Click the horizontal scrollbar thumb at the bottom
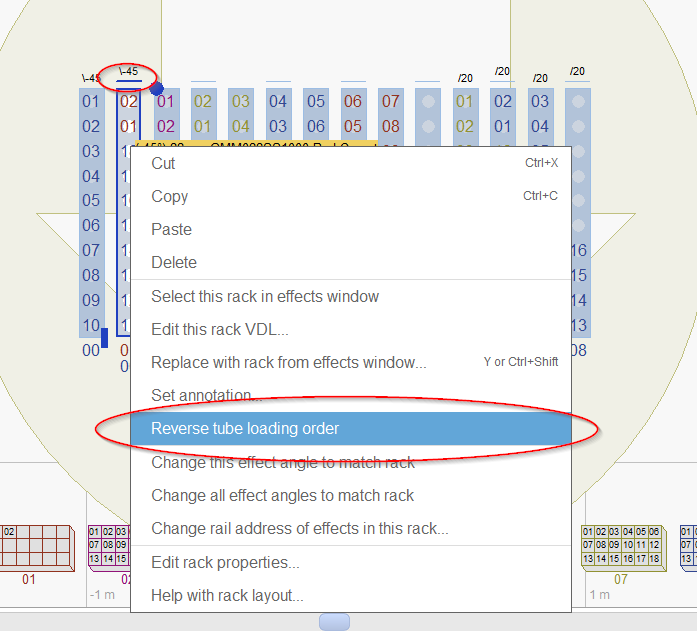 pyautogui.click(x=334, y=623)
